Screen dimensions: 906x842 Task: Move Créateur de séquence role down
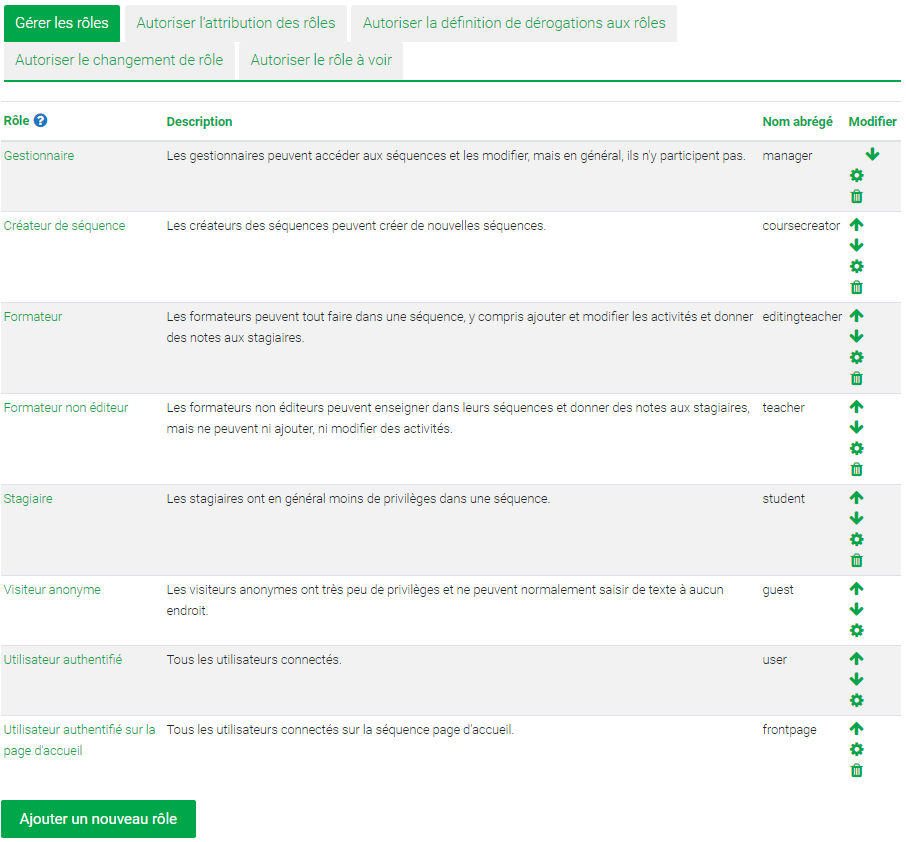pyautogui.click(x=856, y=246)
